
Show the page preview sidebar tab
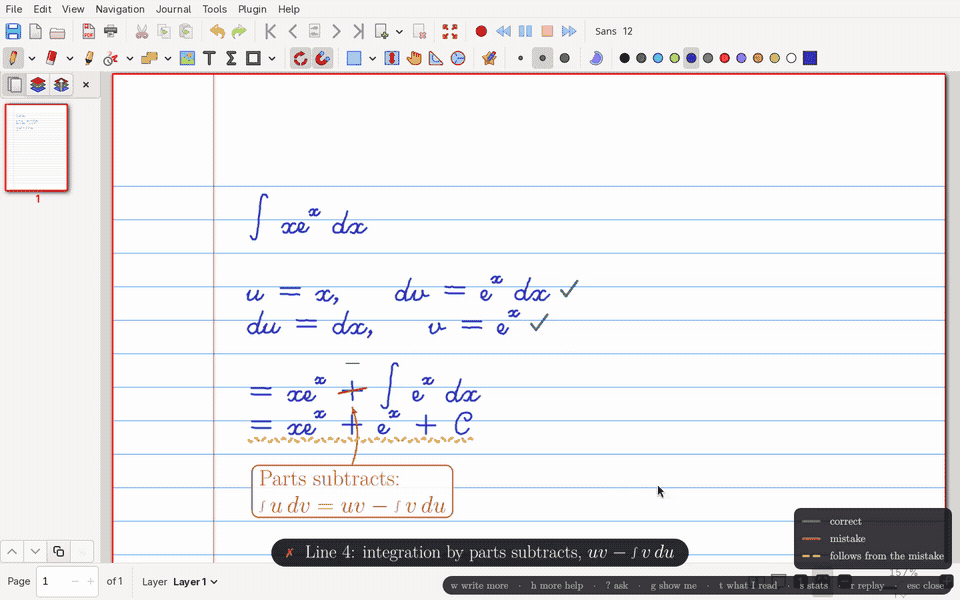[15, 84]
